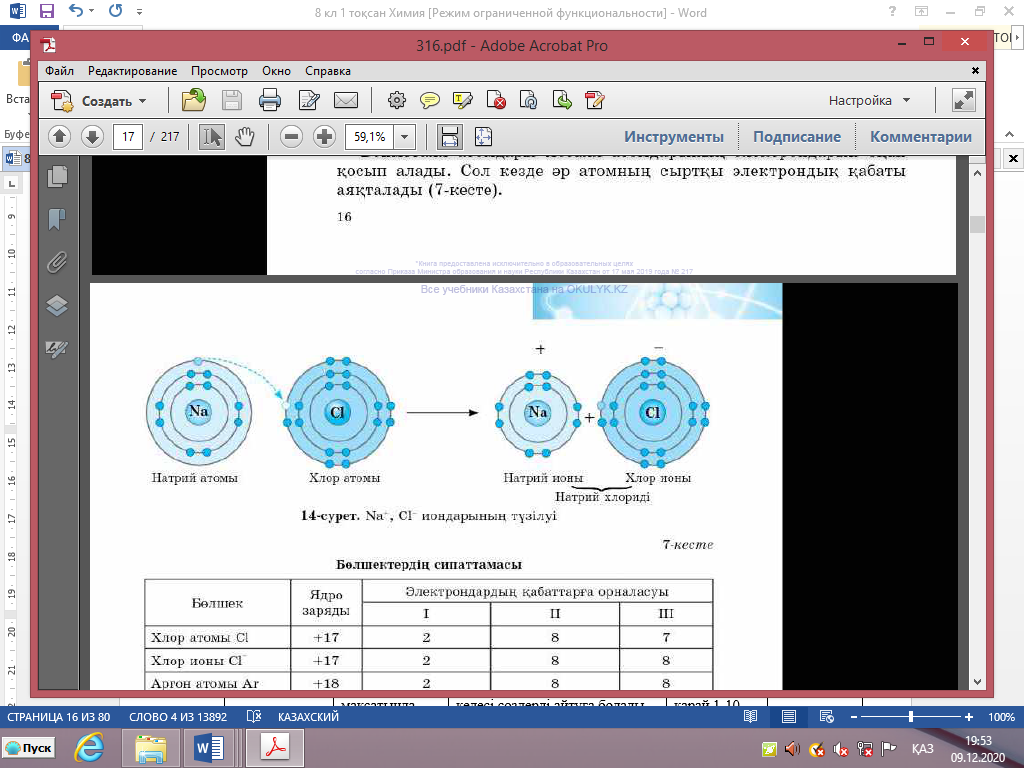
Task: Open the Комментарии pane
Action: (920, 137)
